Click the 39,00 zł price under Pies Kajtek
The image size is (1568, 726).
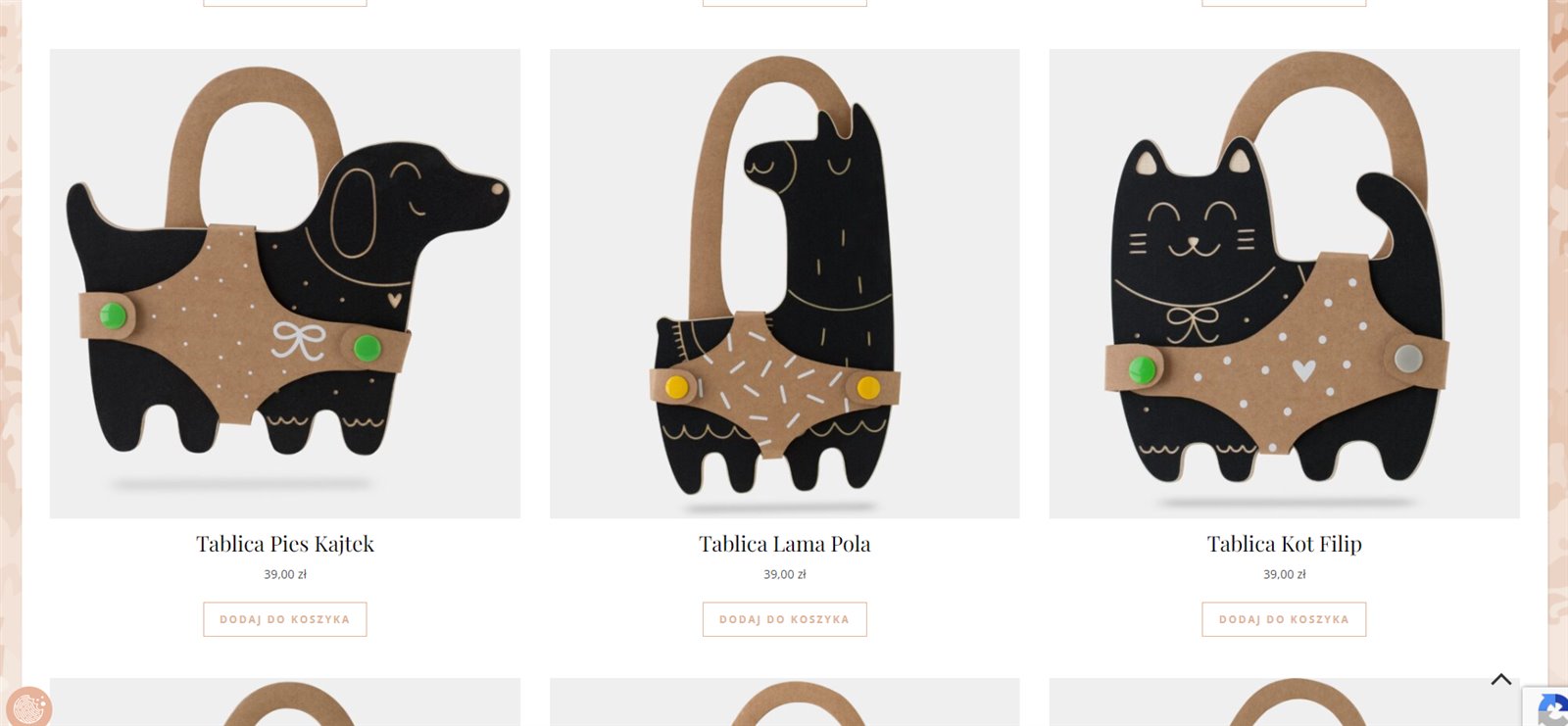(285, 574)
